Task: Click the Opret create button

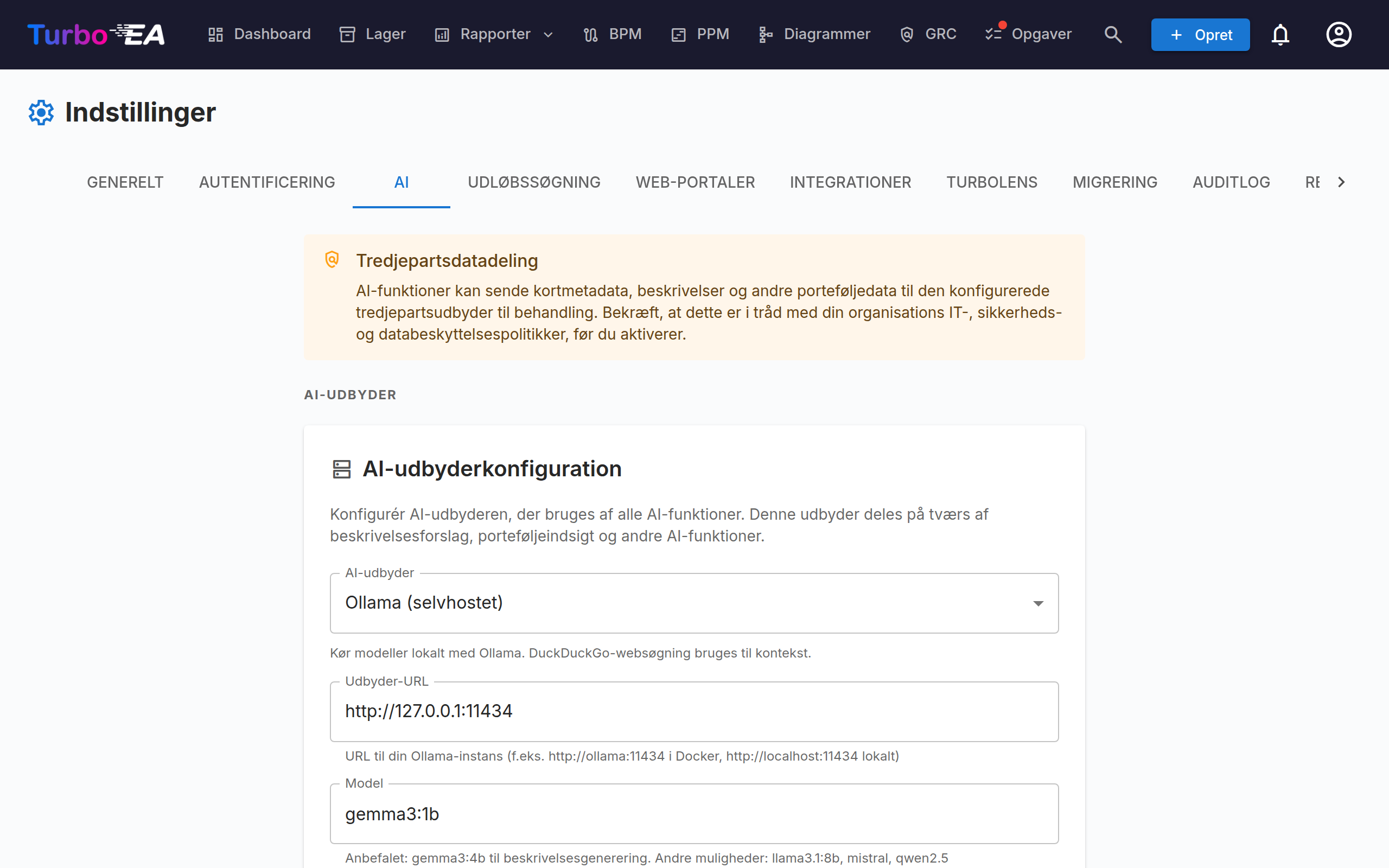Action: [x=1200, y=34]
